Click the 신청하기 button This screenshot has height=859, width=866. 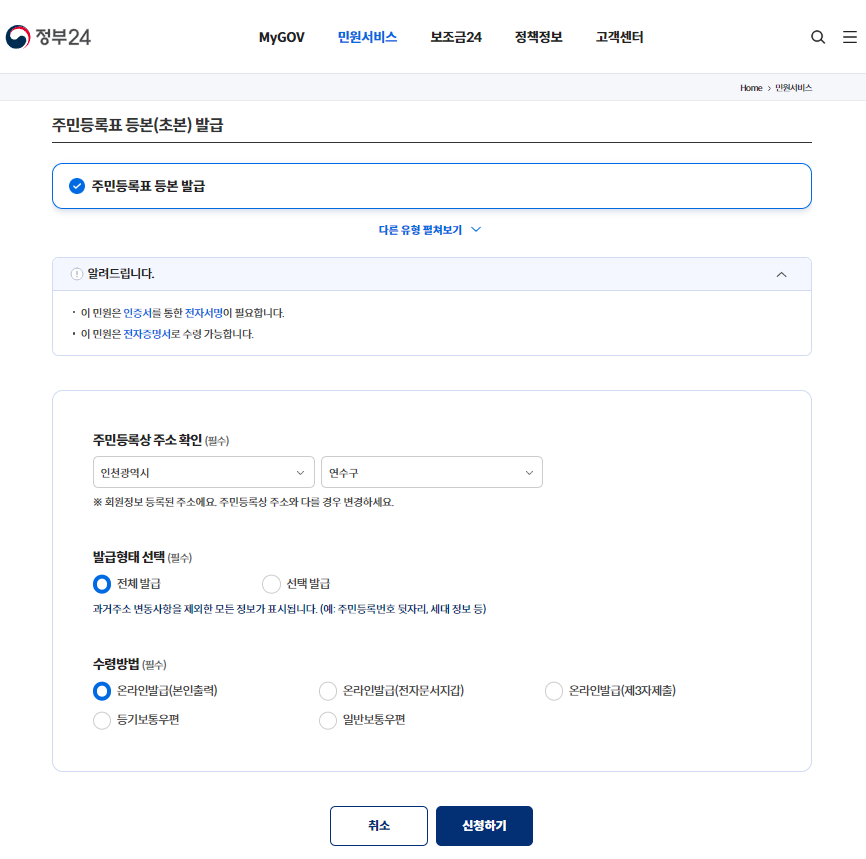(484, 826)
